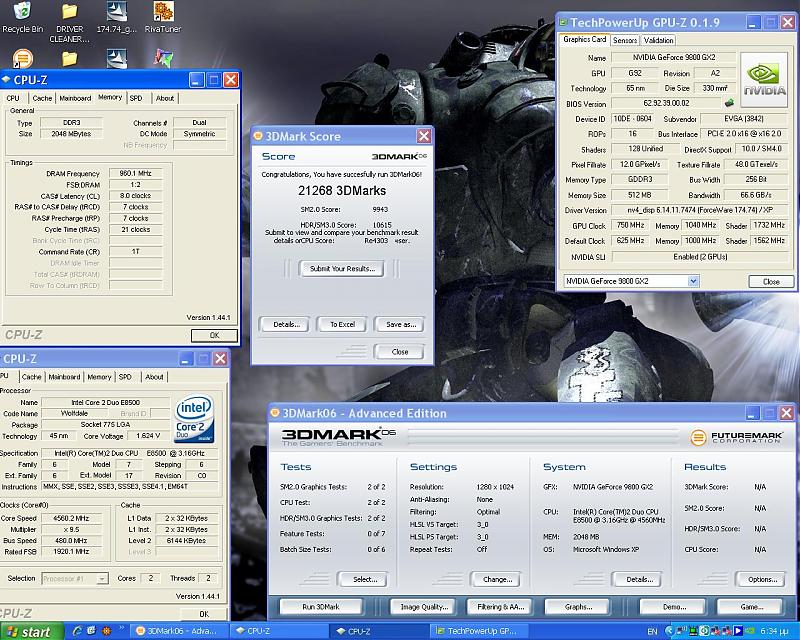The height and width of the screenshot is (640, 800).
Task: Switch to the Validation tab in GPU-Z
Action: tap(658, 40)
